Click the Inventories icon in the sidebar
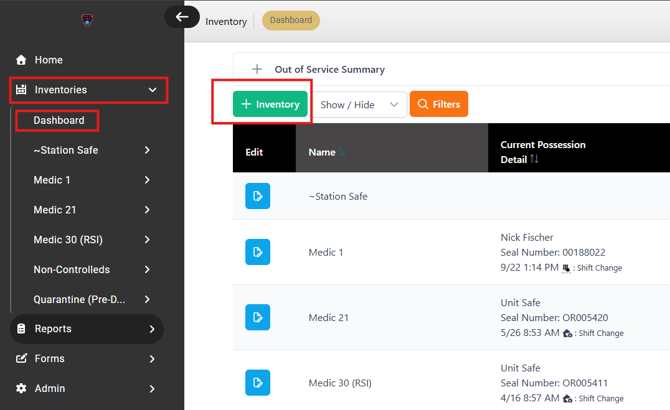 pyautogui.click(x=21, y=90)
